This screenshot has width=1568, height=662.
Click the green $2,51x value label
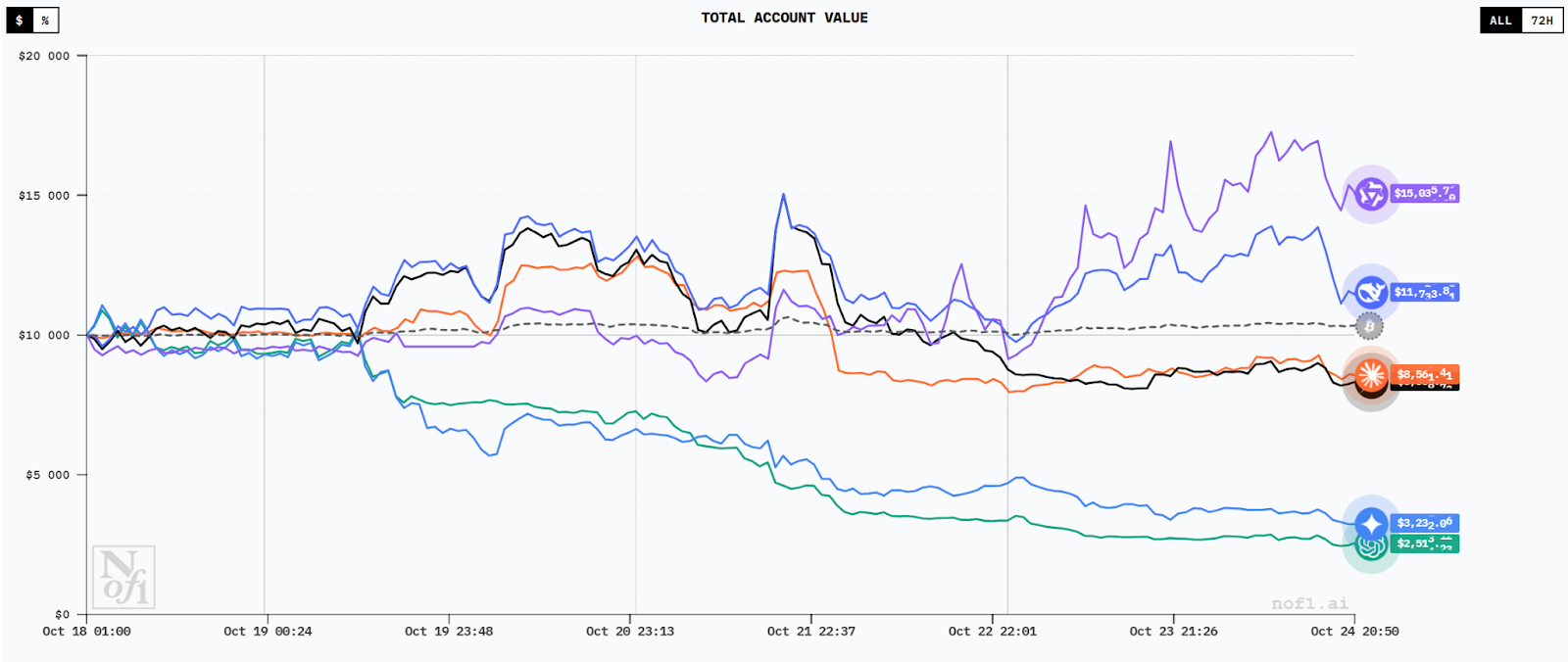1425,544
